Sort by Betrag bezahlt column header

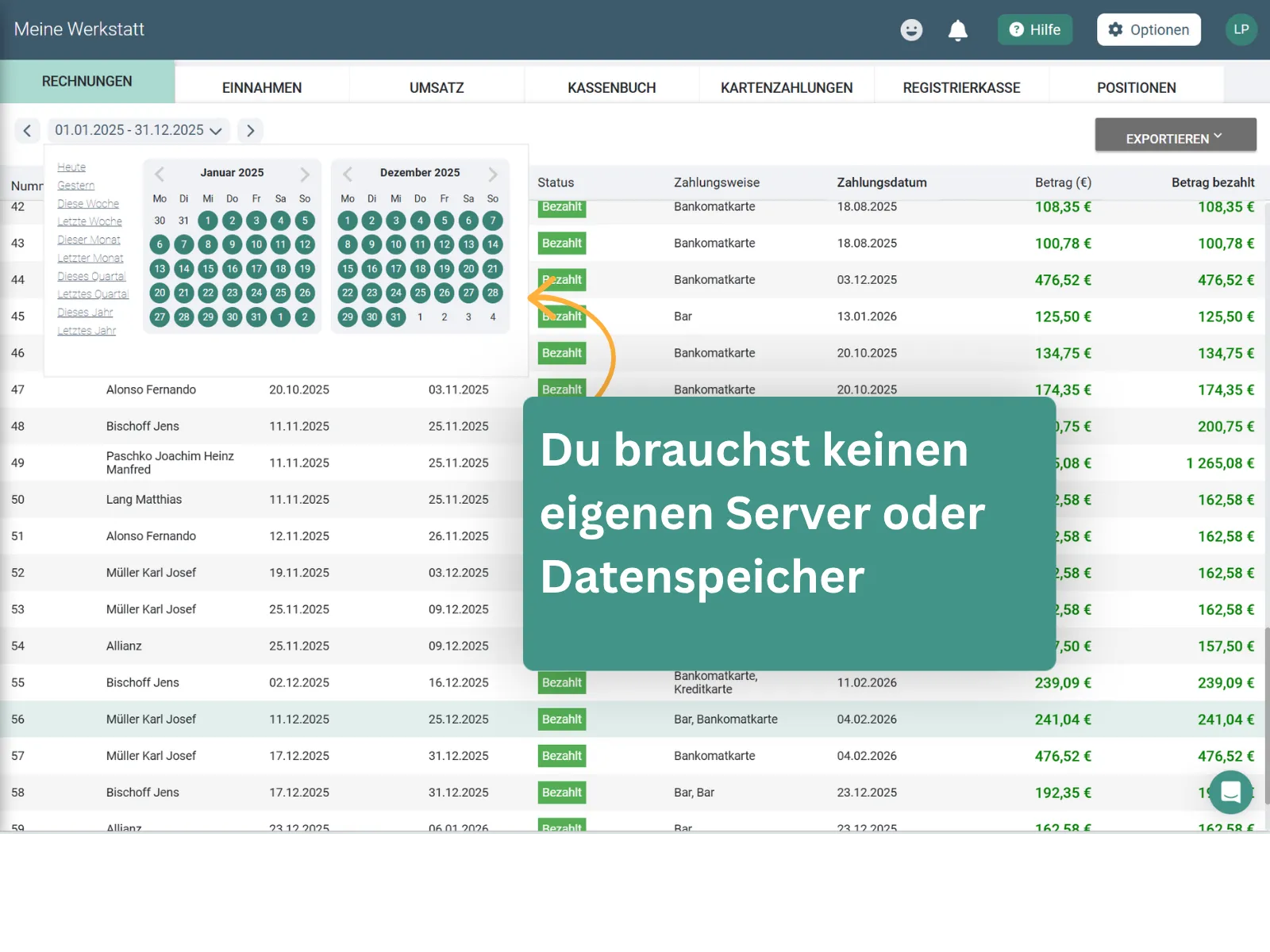click(x=1213, y=182)
